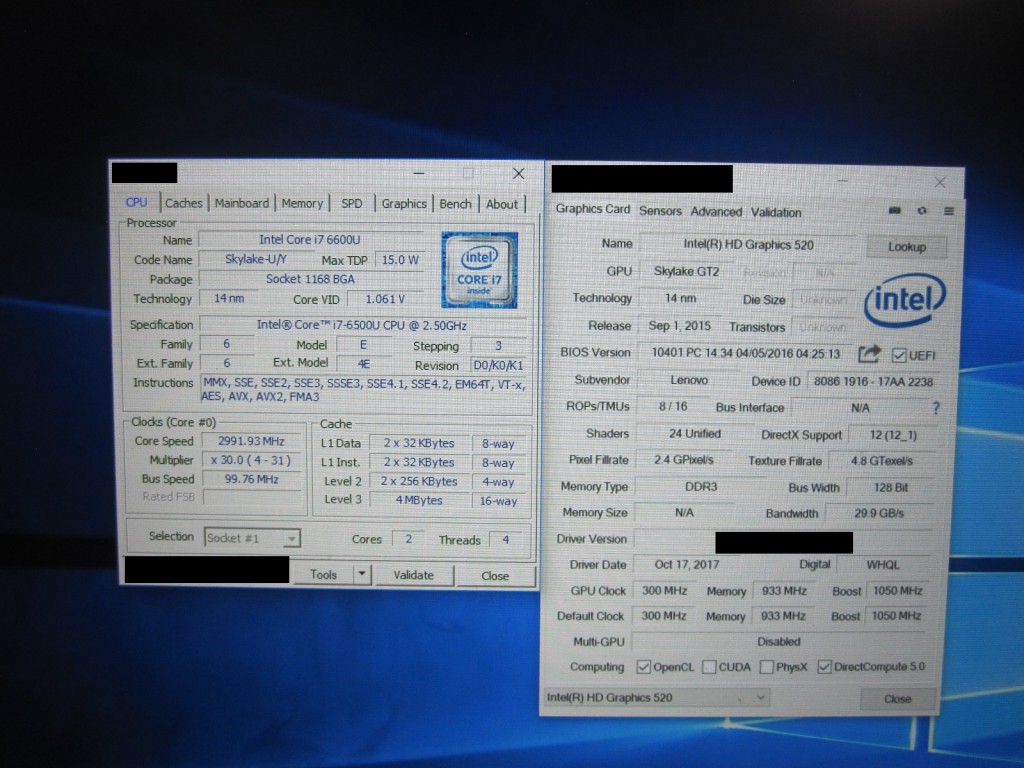Toggle the CUDA checkbox

tap(709, 667)
